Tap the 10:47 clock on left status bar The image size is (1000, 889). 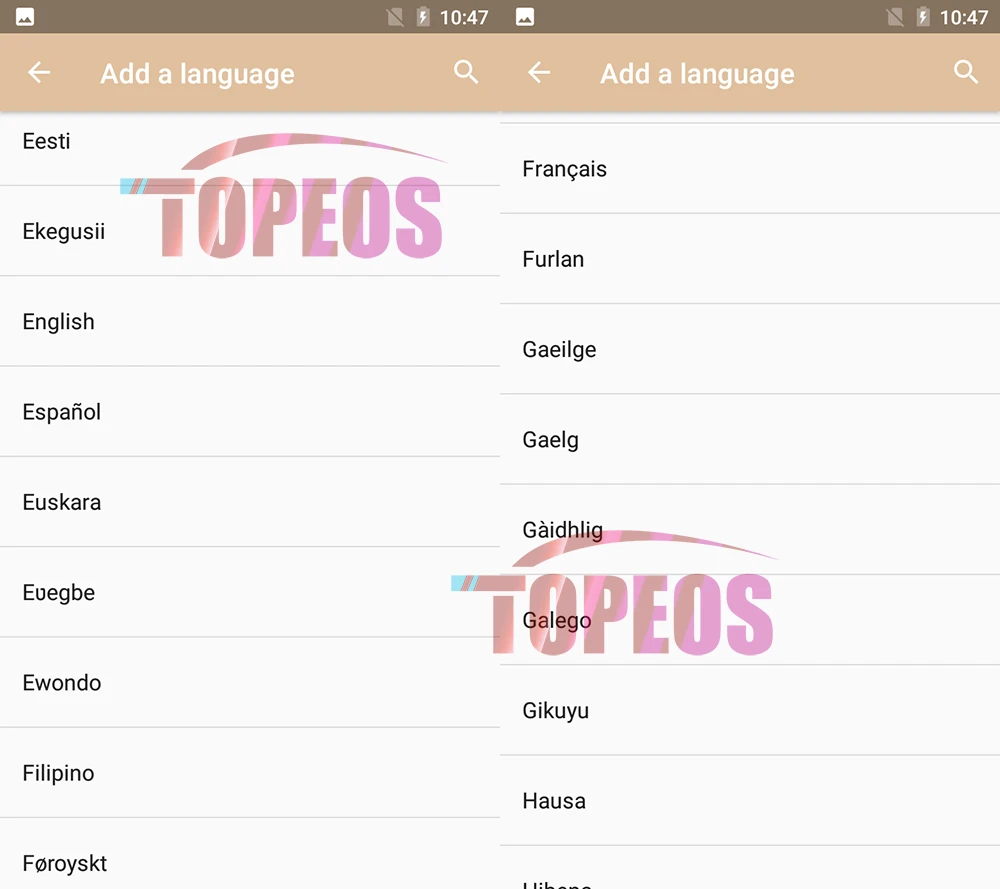coord(464,17)
